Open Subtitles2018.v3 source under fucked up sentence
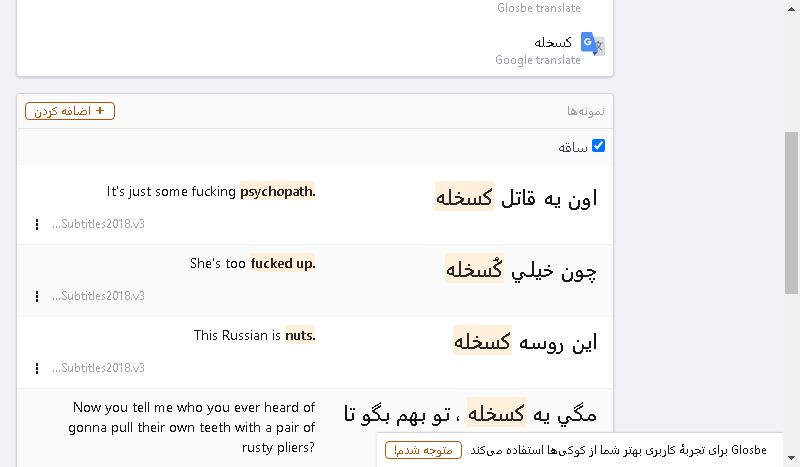800x467 pixels. coord(98,296)
